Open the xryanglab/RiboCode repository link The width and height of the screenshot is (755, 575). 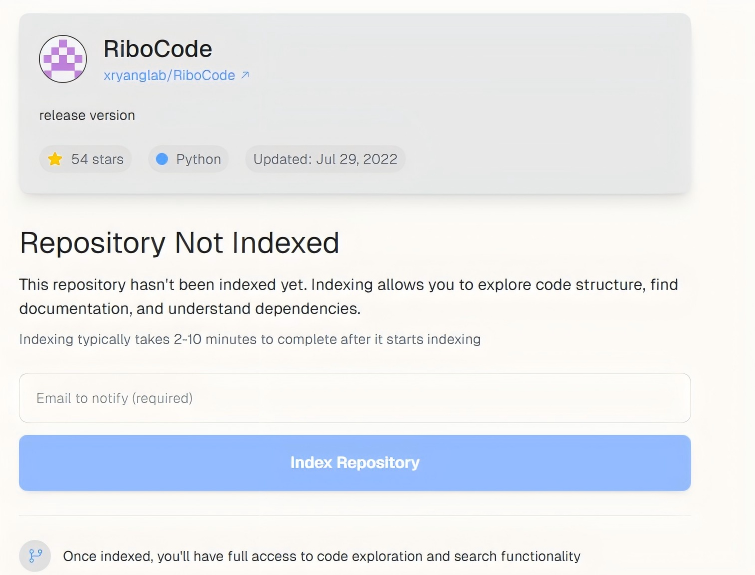click(x=169, y=75)
